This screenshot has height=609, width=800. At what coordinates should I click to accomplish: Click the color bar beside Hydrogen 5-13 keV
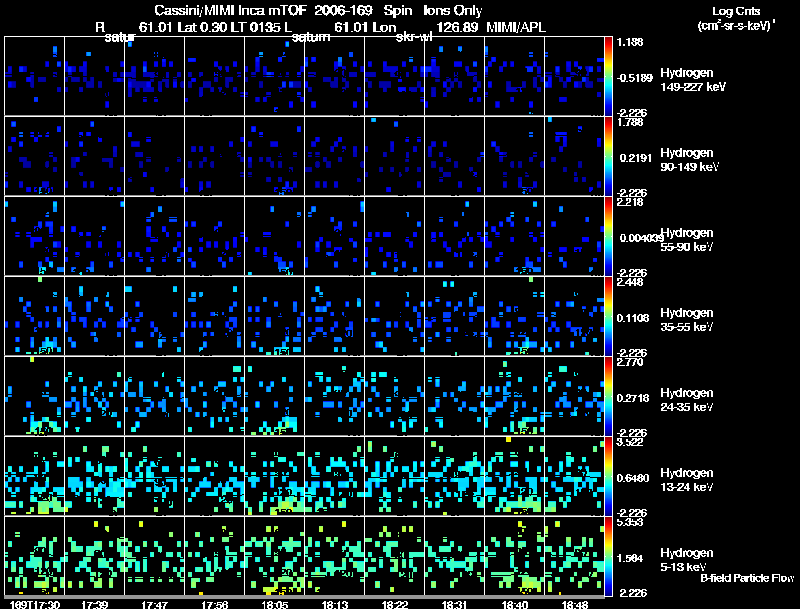pyautogui.click(x=610, y=556)
